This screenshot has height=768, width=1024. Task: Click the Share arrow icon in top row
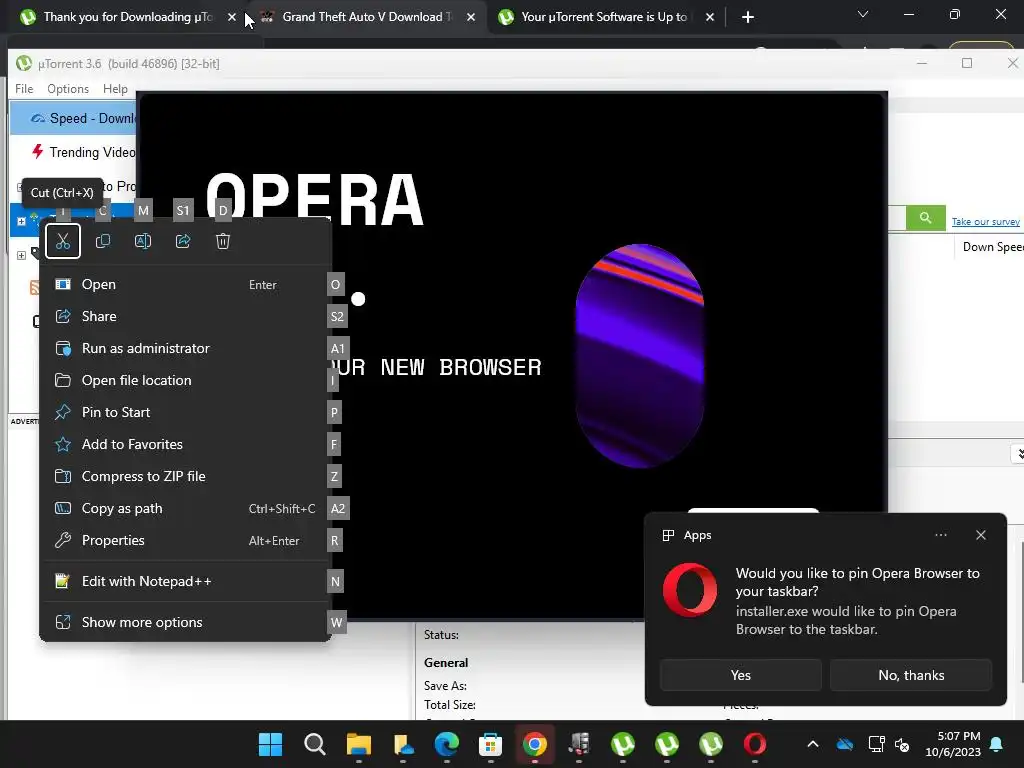pos(183,241)
